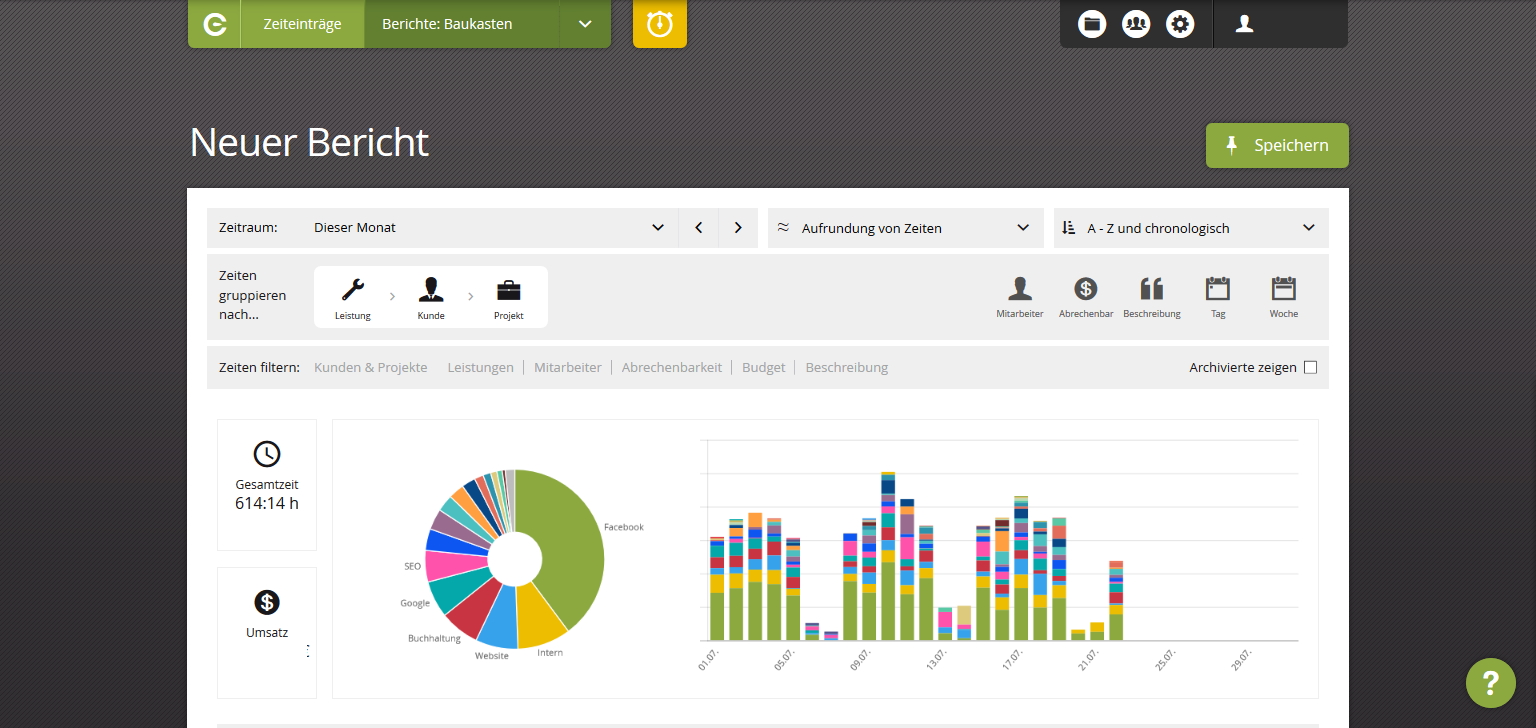
Task: Switch to Zeiteinträge tab
Action: coord(302,24)
